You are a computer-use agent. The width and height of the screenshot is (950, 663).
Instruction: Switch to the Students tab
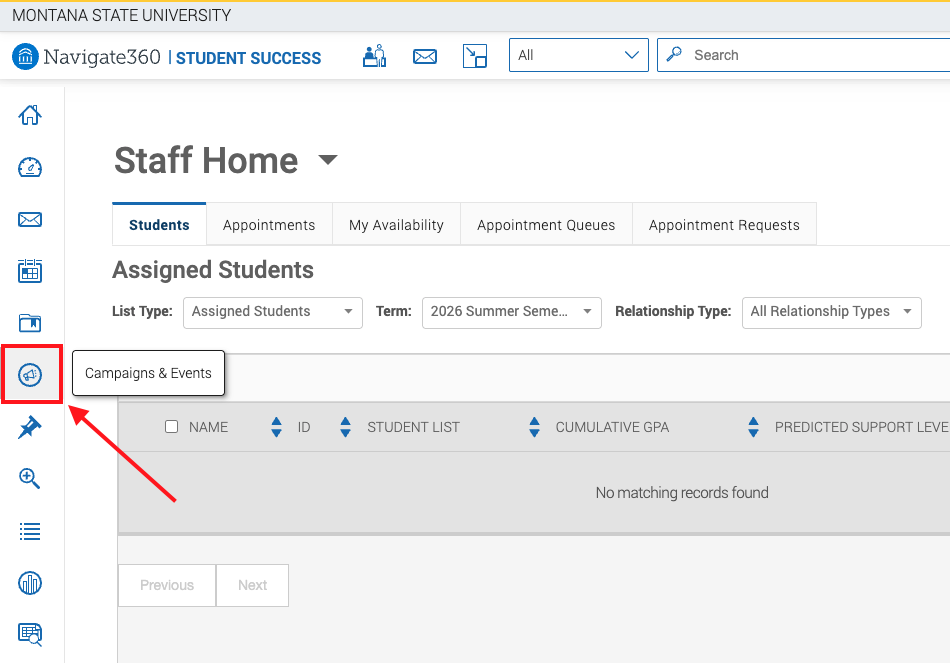point(159,224)
